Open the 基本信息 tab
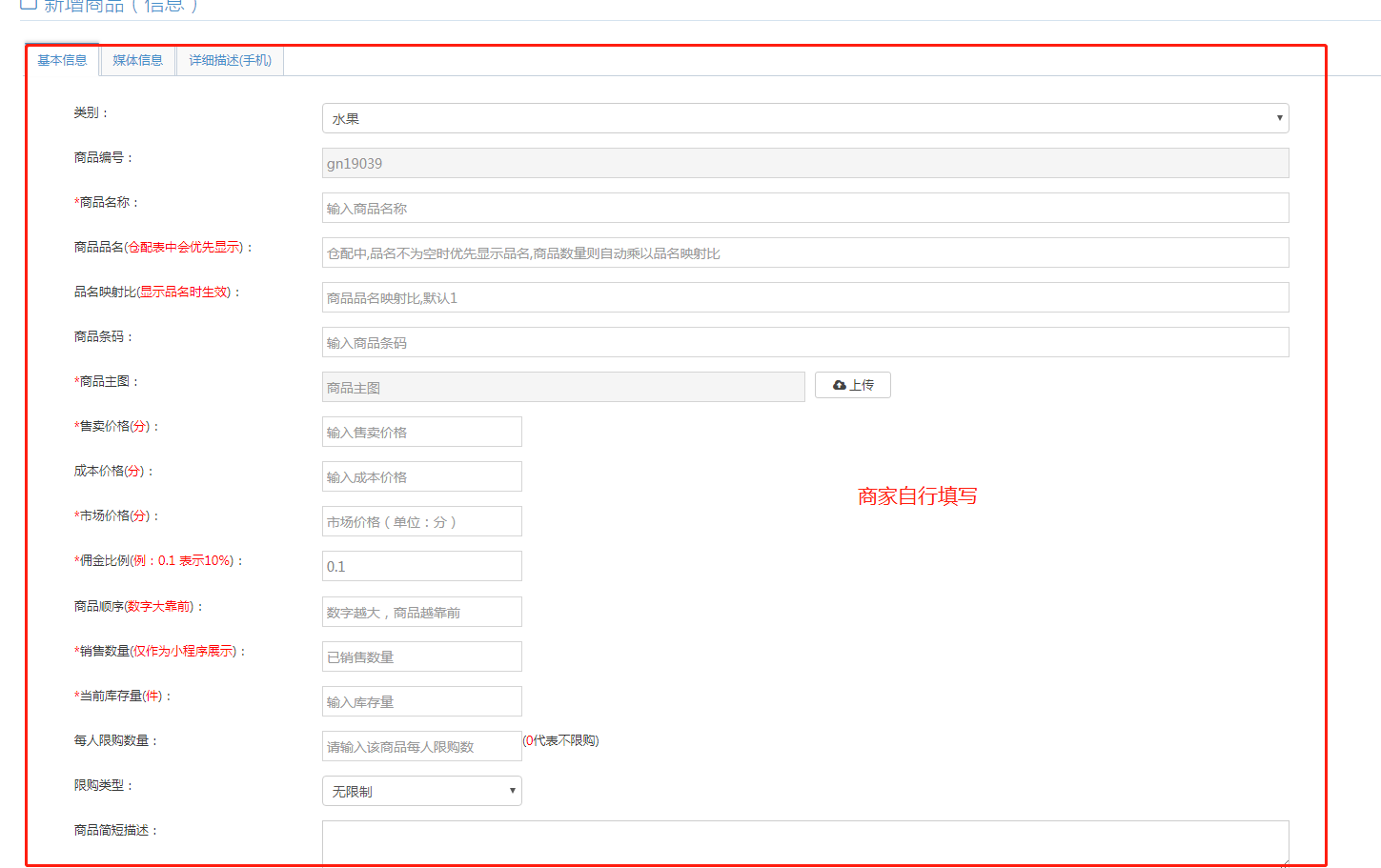The height and width of the screenshot is (868, 1381). coord(62,60)
